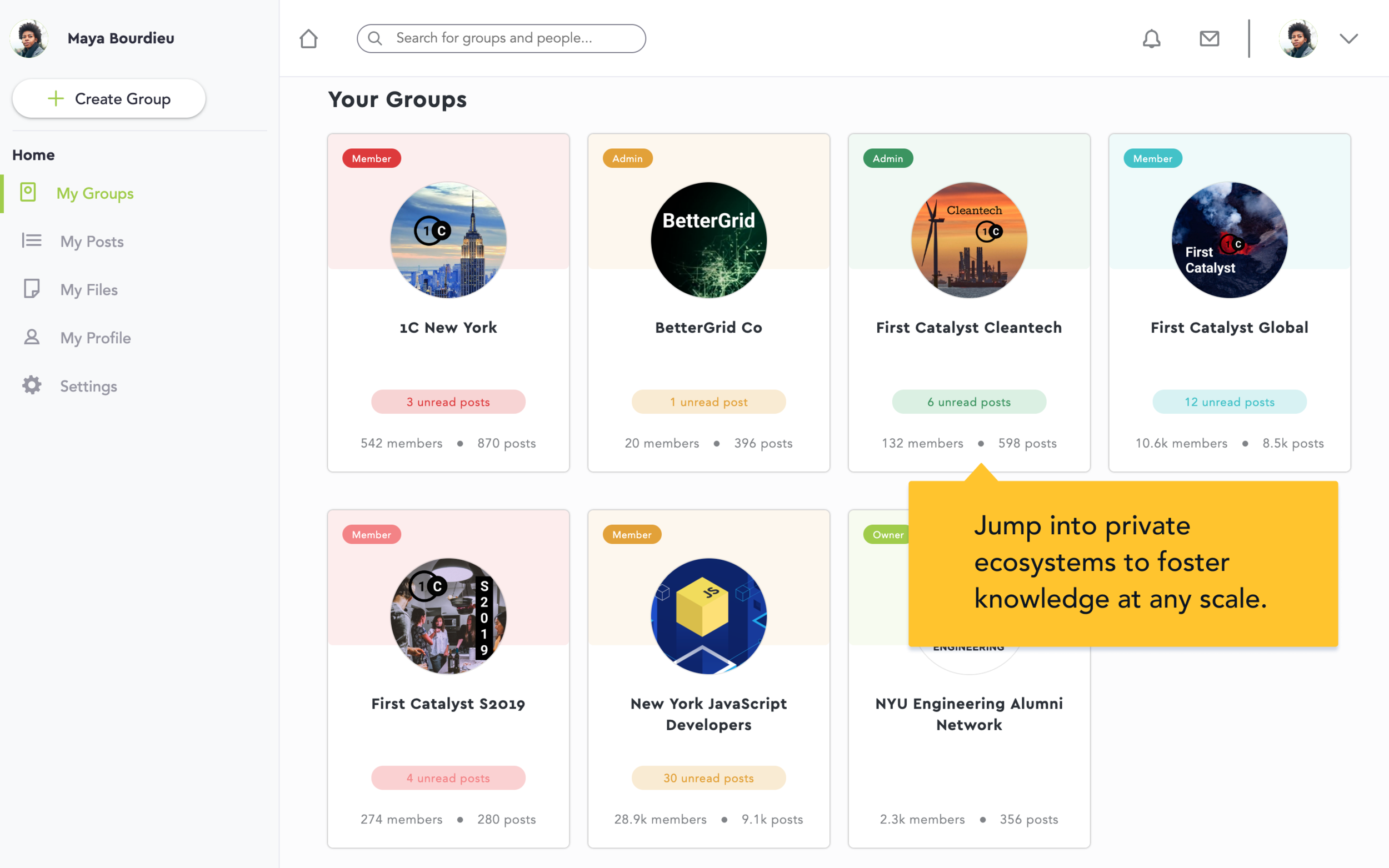Open the First Catalyst Cleantech image
This screenshot has width=1389, height=868.
pos(970,240)
